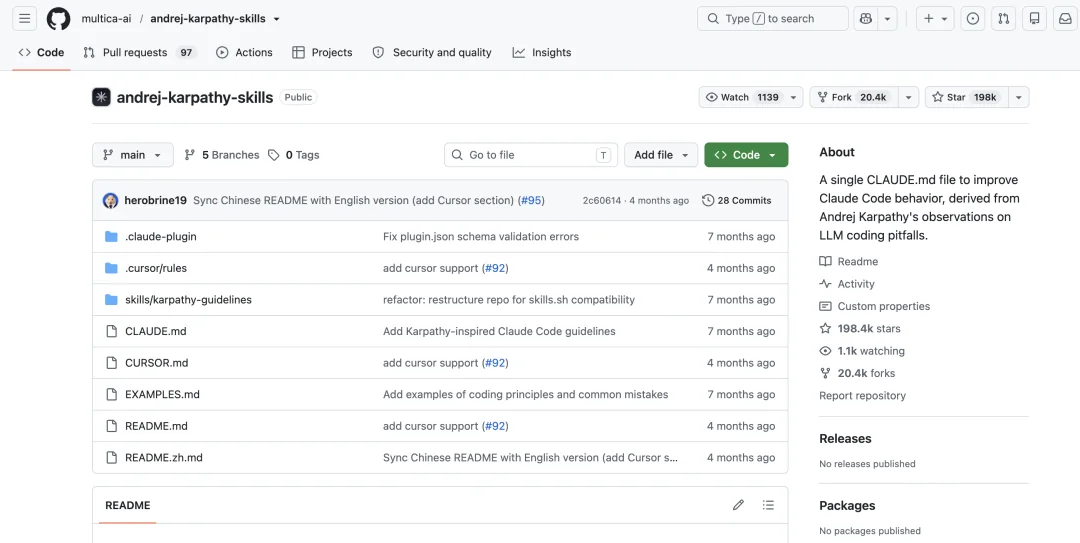Click the skills/karpathy-guidelines folder icon
1080x543 pixels.
111,300
